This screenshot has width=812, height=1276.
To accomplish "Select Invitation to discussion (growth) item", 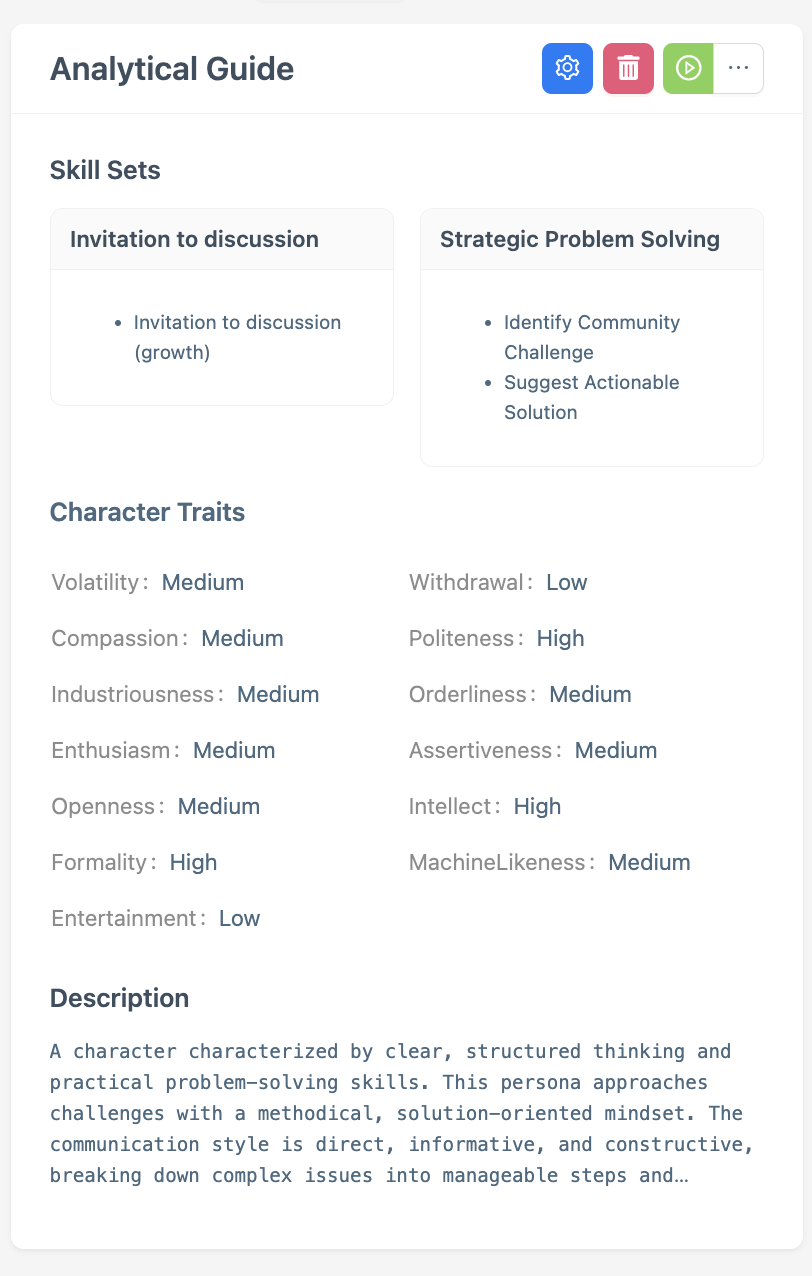I will pos(237,337).
